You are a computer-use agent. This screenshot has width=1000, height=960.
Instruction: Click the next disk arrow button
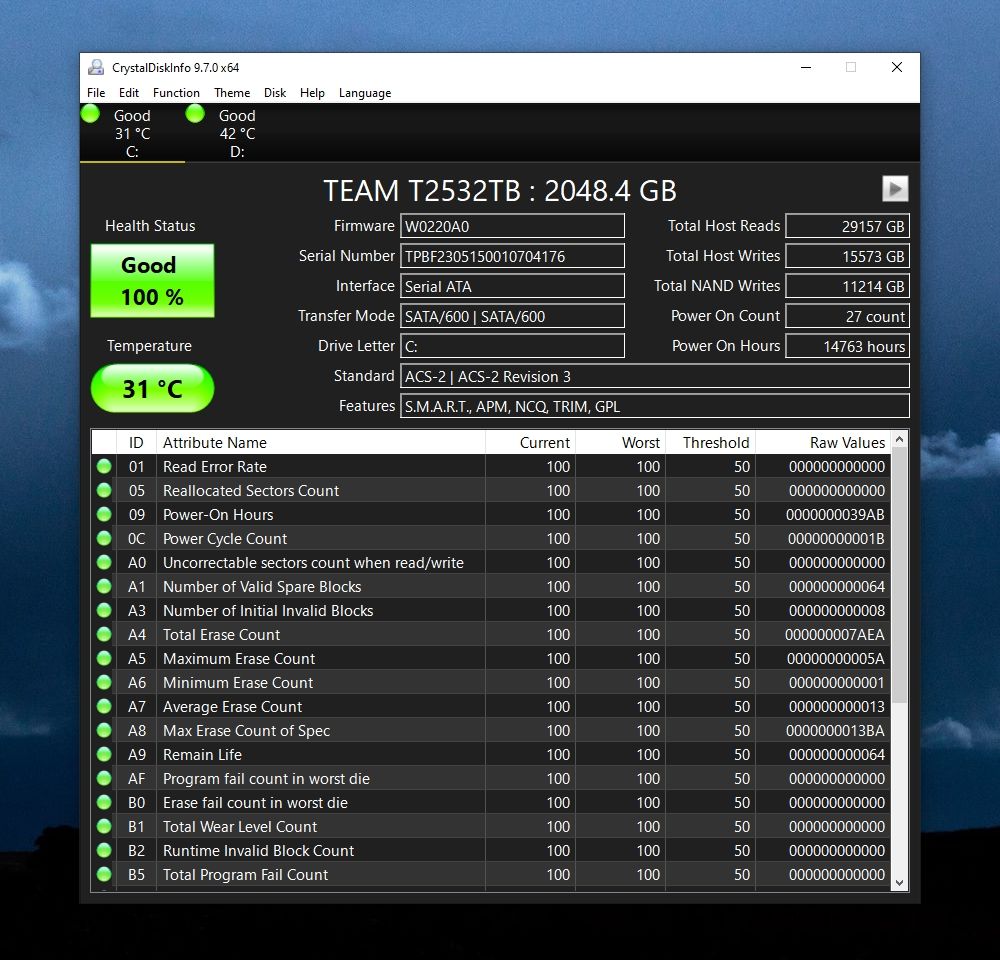[895, 189]
